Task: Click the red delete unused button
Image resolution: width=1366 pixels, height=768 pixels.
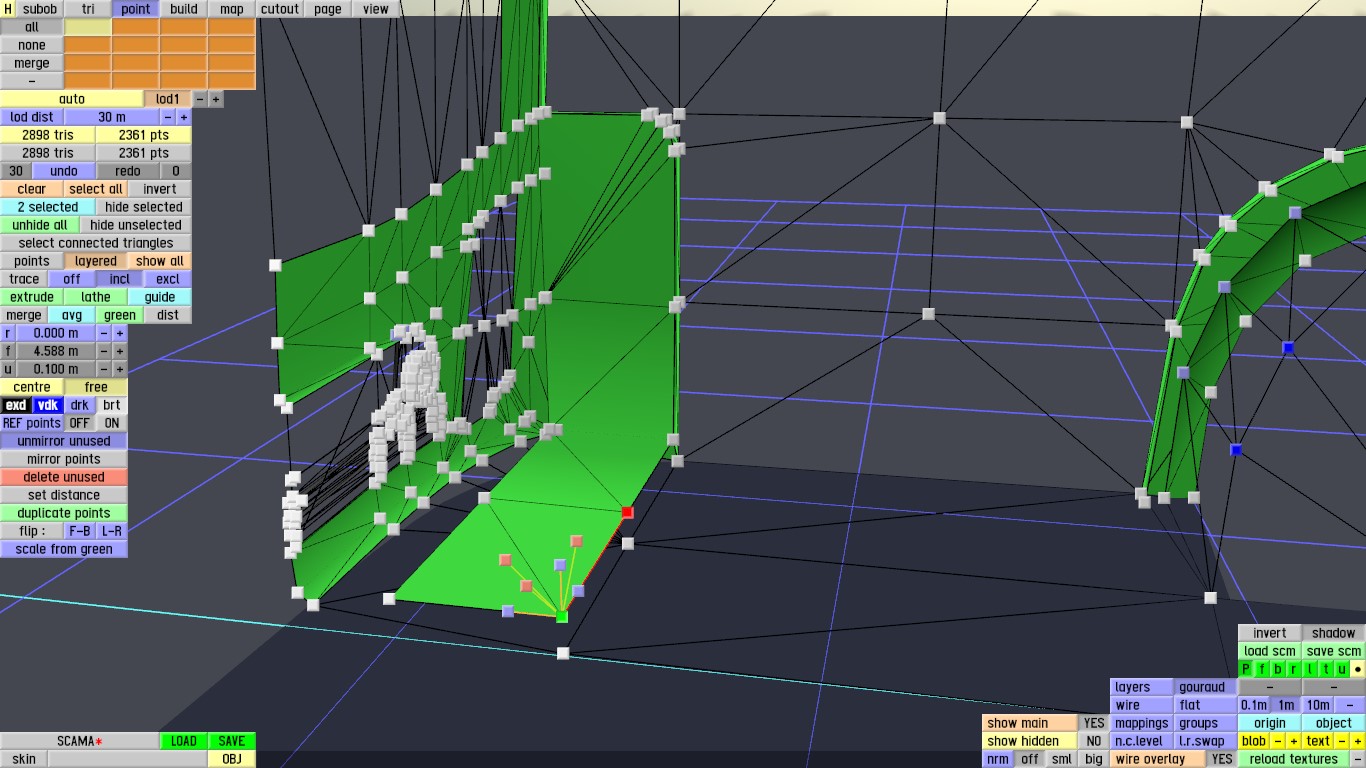Action: click(64, 477)
